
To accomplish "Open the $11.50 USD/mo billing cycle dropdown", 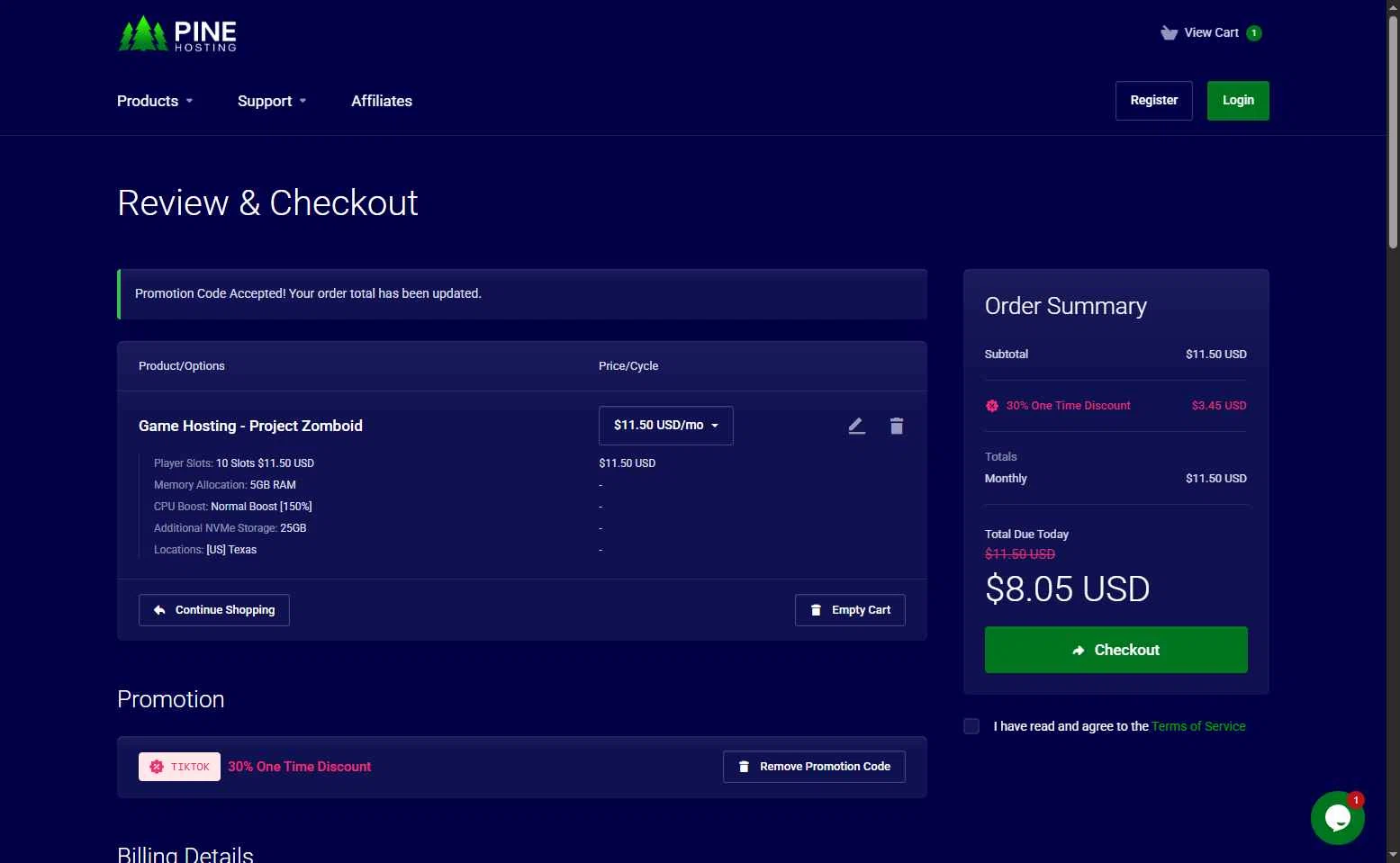I will click(666, 426).
